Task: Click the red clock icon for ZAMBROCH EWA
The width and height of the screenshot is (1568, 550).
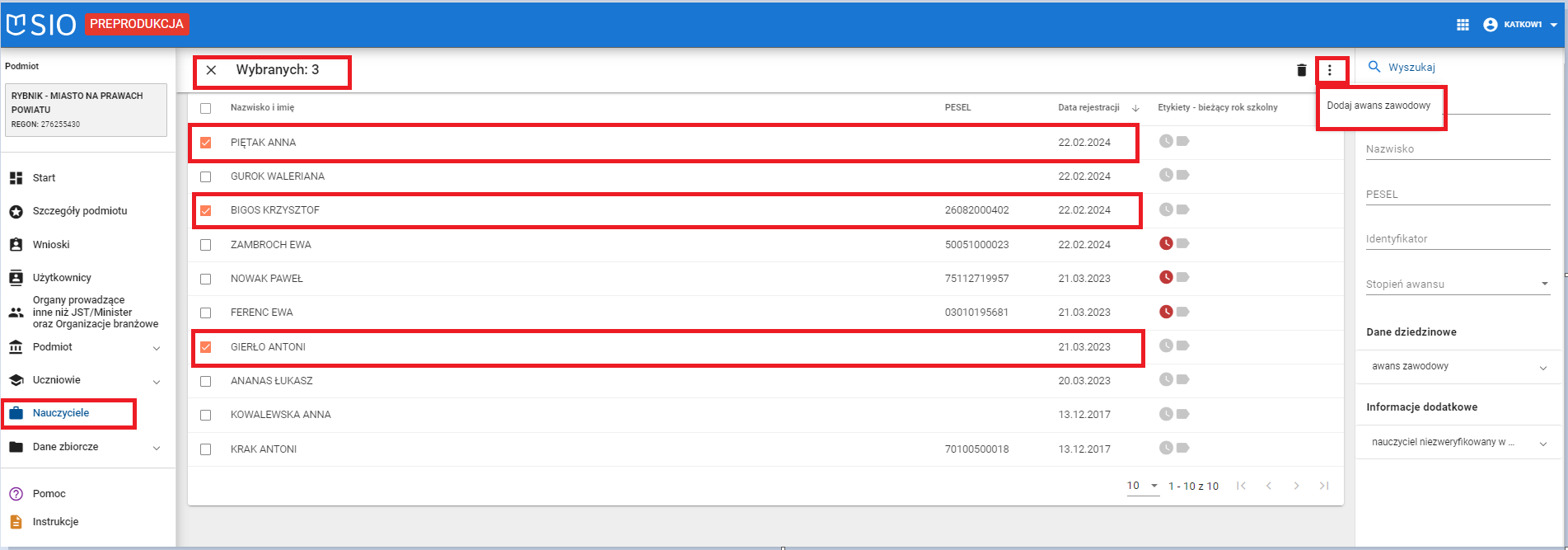Action: click(x=1166, y=243)
